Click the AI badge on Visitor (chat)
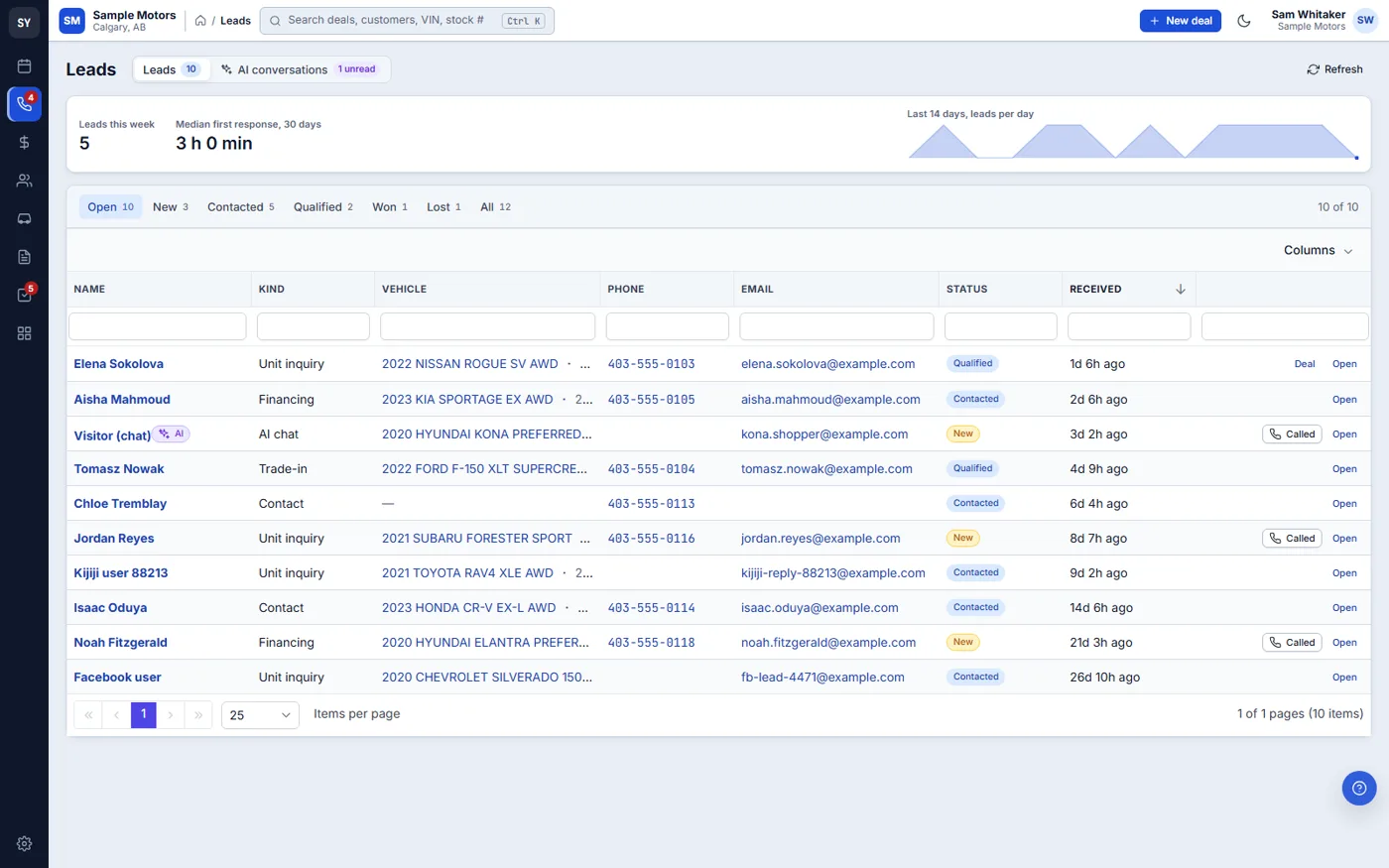Image resolution: width=1389 pixels, height=868 pixels. (x=173, y=434)
